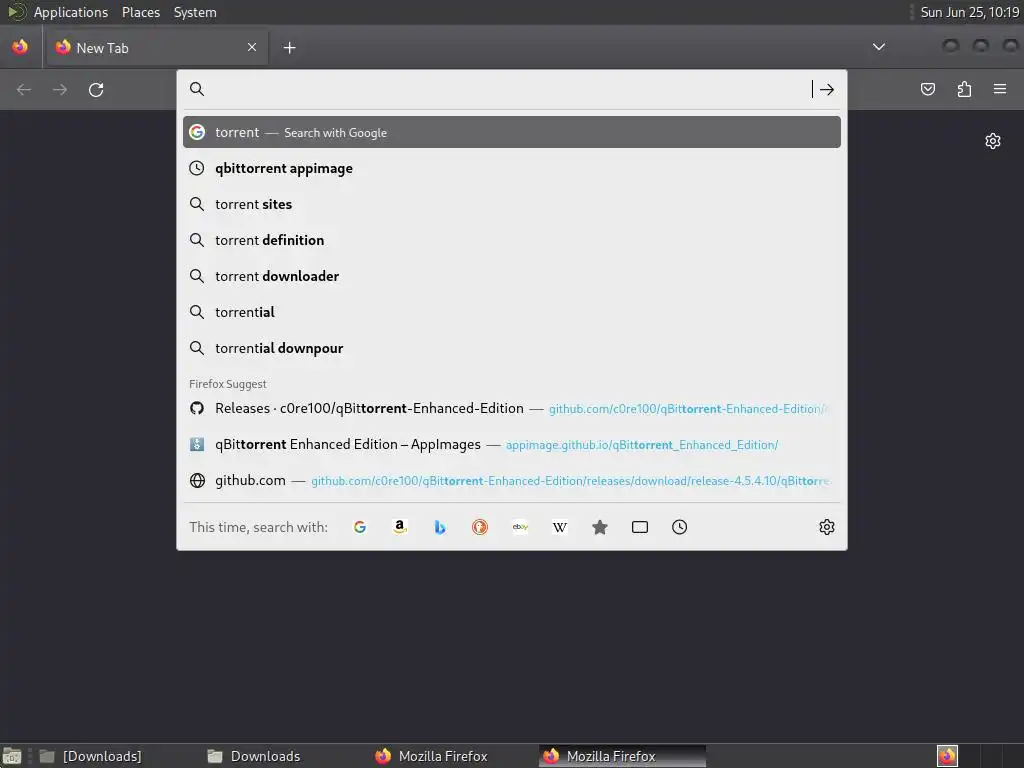This screenshot has height=768, width=1024.
Task: Search this time with Amazon
Action: pyautogui.click(x=400, y=527)
